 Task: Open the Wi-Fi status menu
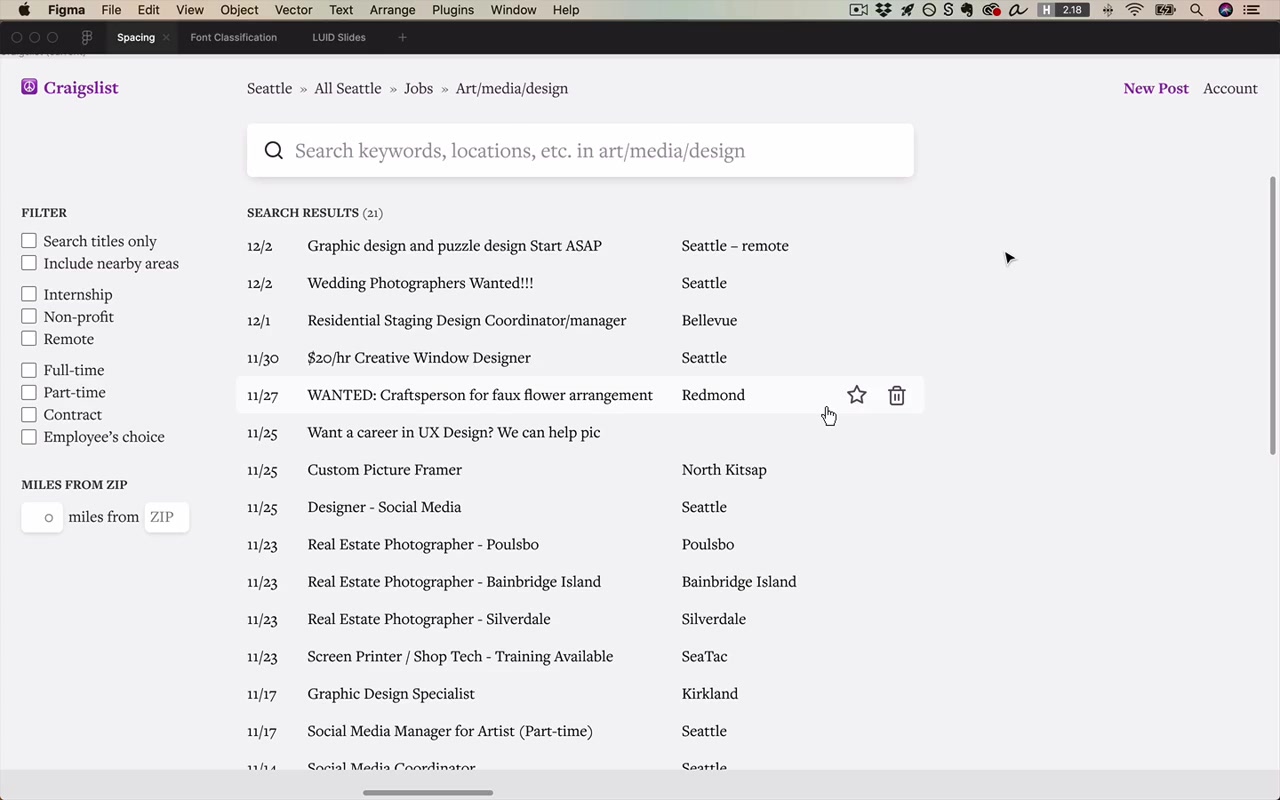point(1135,10)
